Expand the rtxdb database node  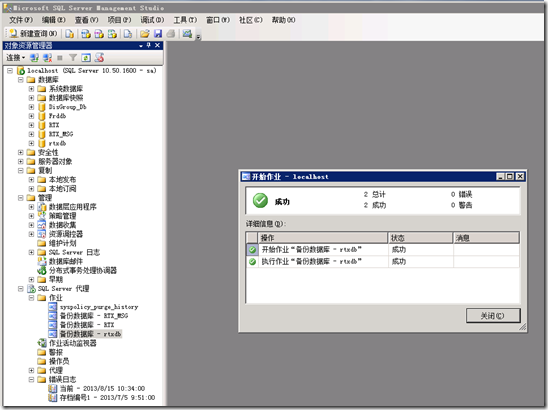point(31,143)
